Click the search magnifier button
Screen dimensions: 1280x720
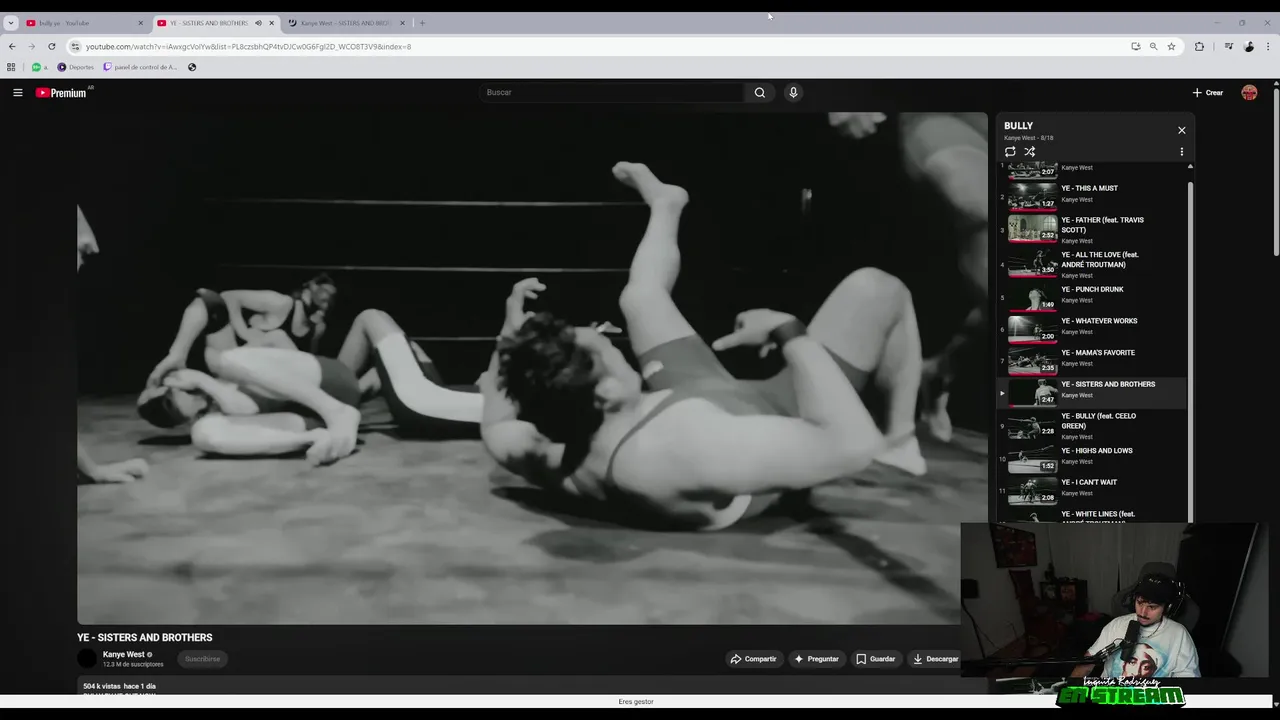pyautogui.click(x=760, y=92)
